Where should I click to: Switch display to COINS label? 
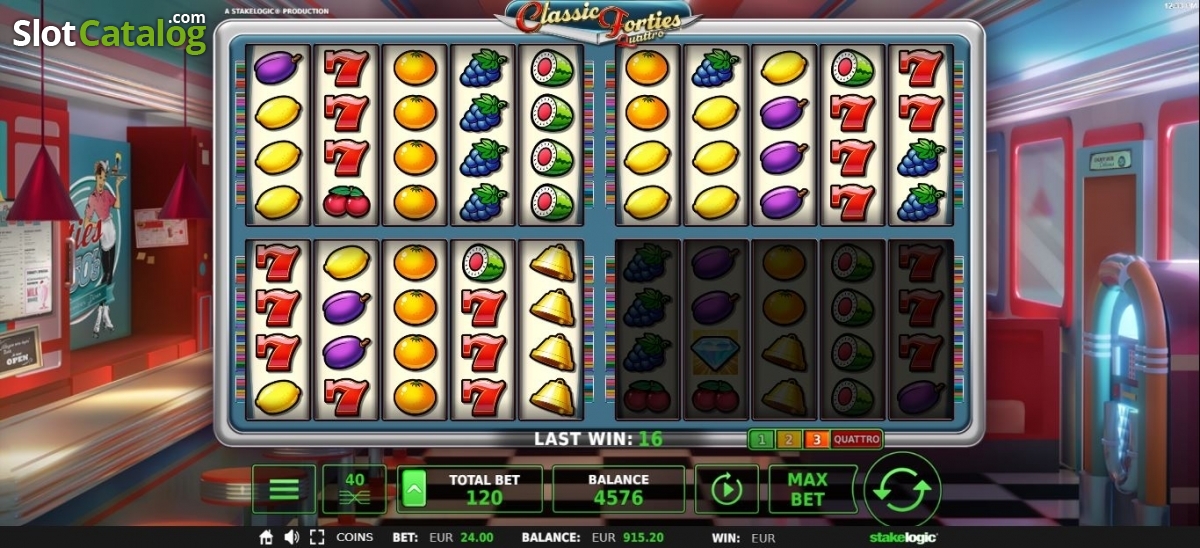354,538
